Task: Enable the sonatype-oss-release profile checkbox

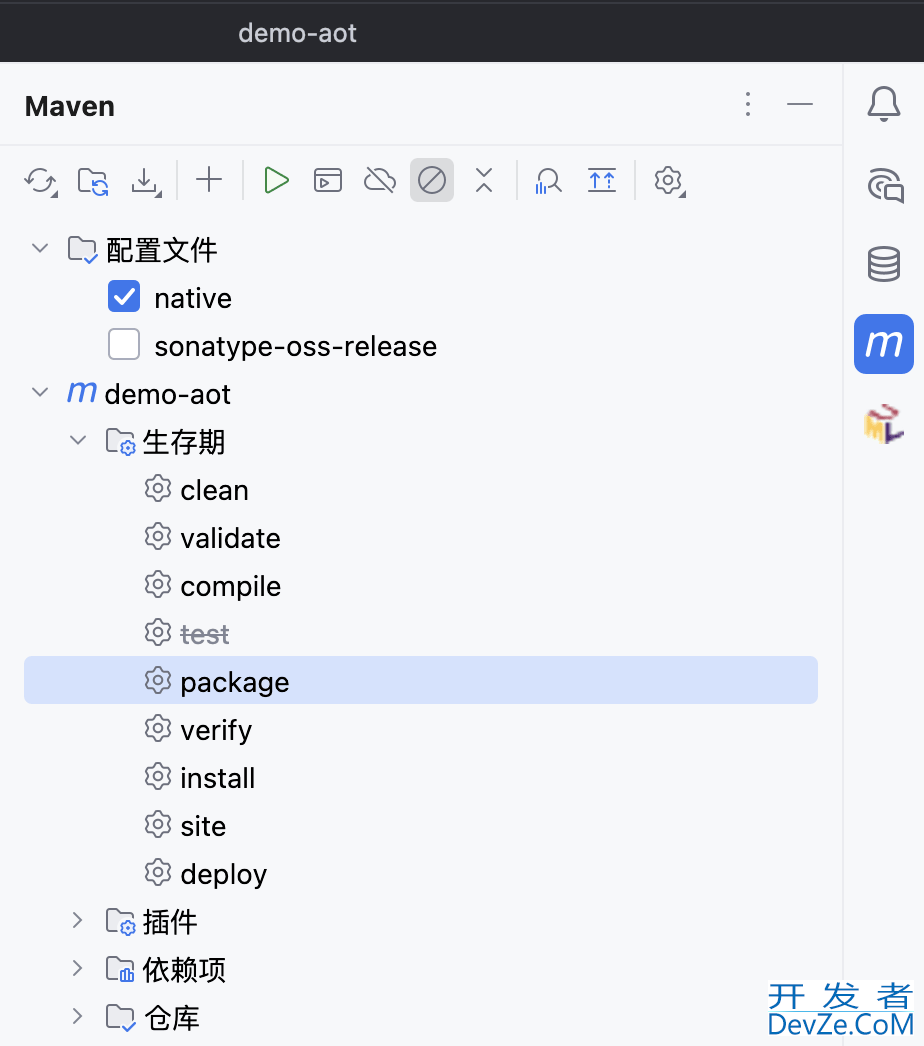Action: point(124,345)
